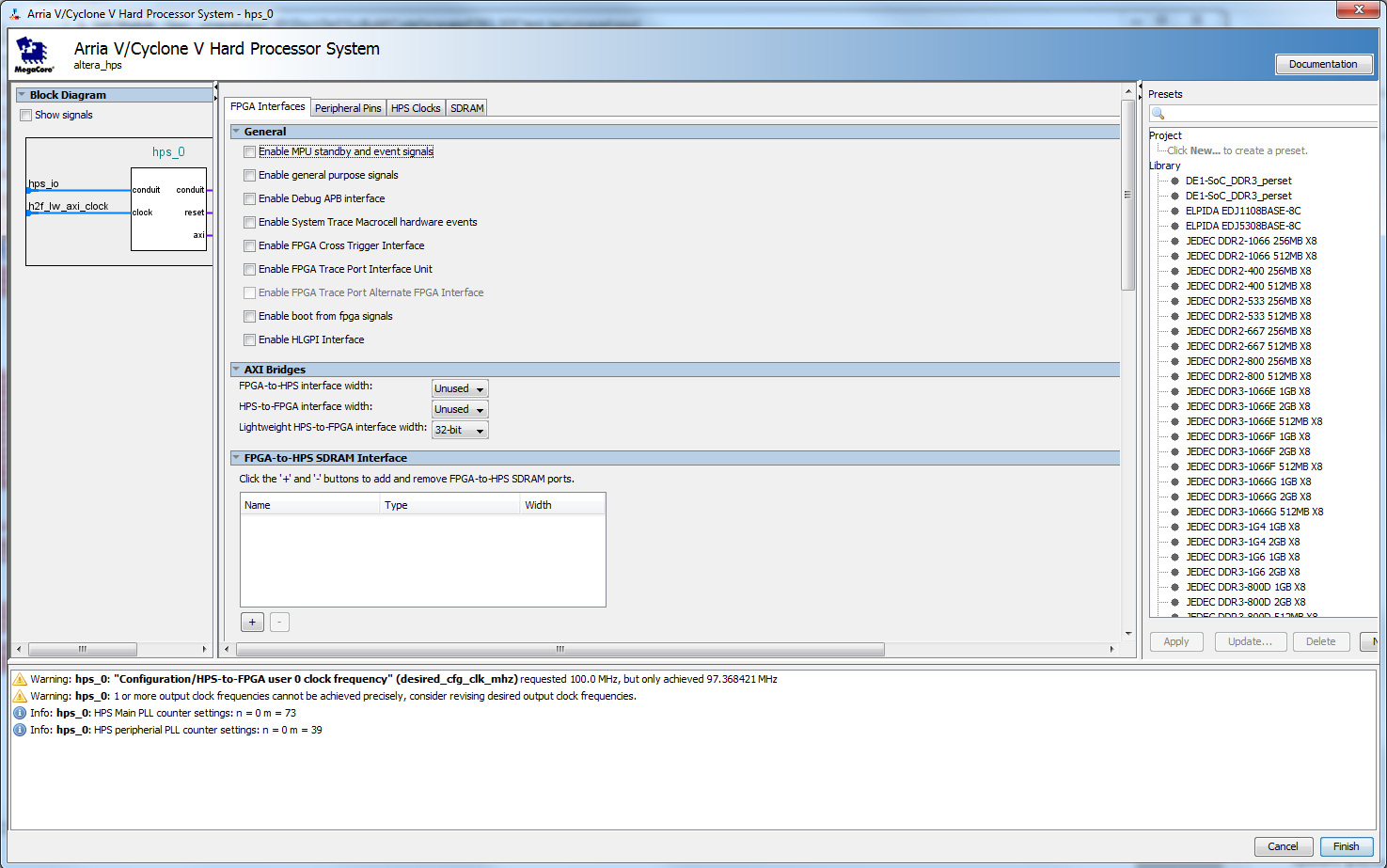This screenshot has width=1387, height=868.
Task: Click the main panel horizontal scrollbar thumb
Action: click(560, 649)
